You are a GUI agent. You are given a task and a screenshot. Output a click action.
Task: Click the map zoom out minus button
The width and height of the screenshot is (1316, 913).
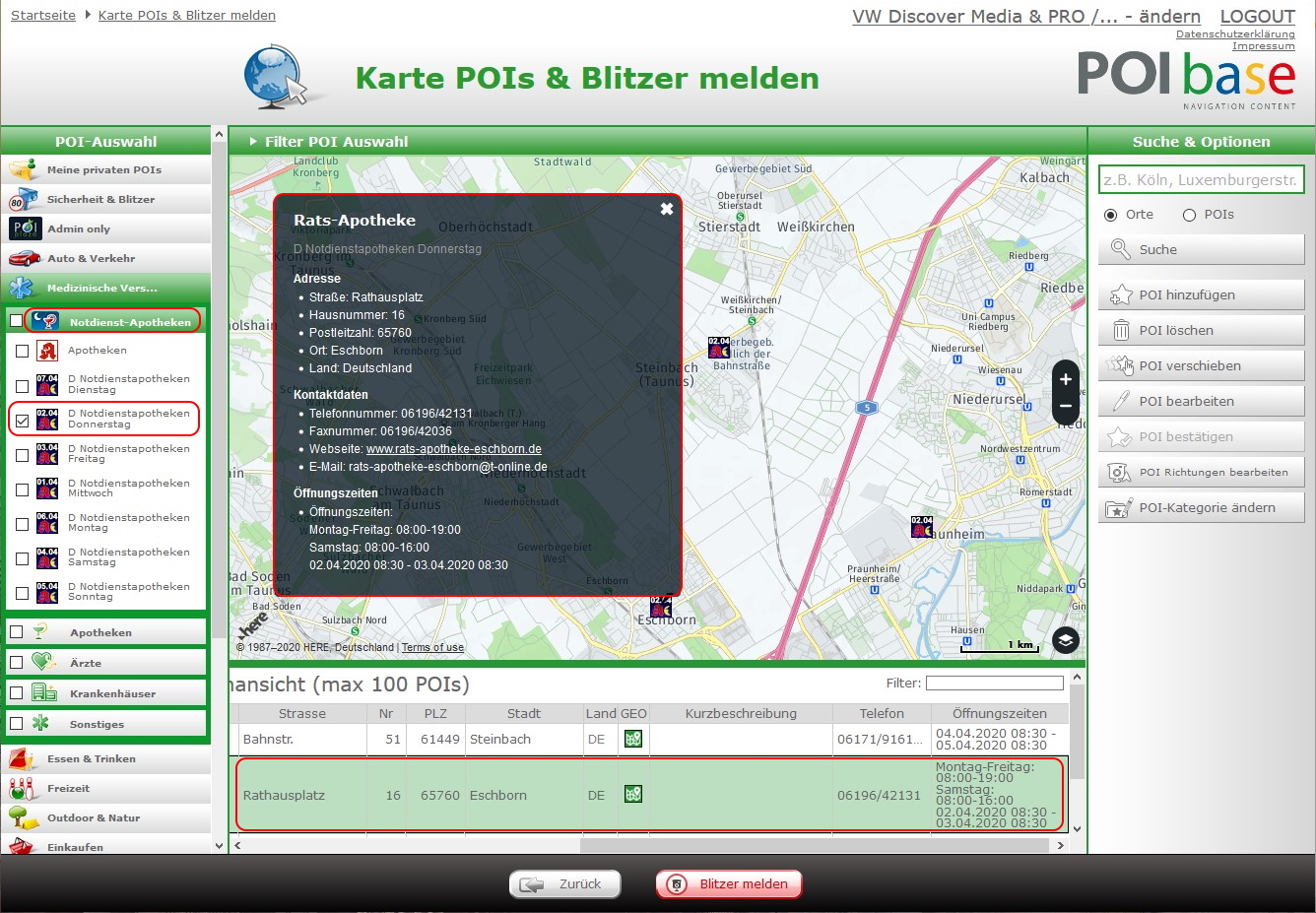click(1065, 407)
